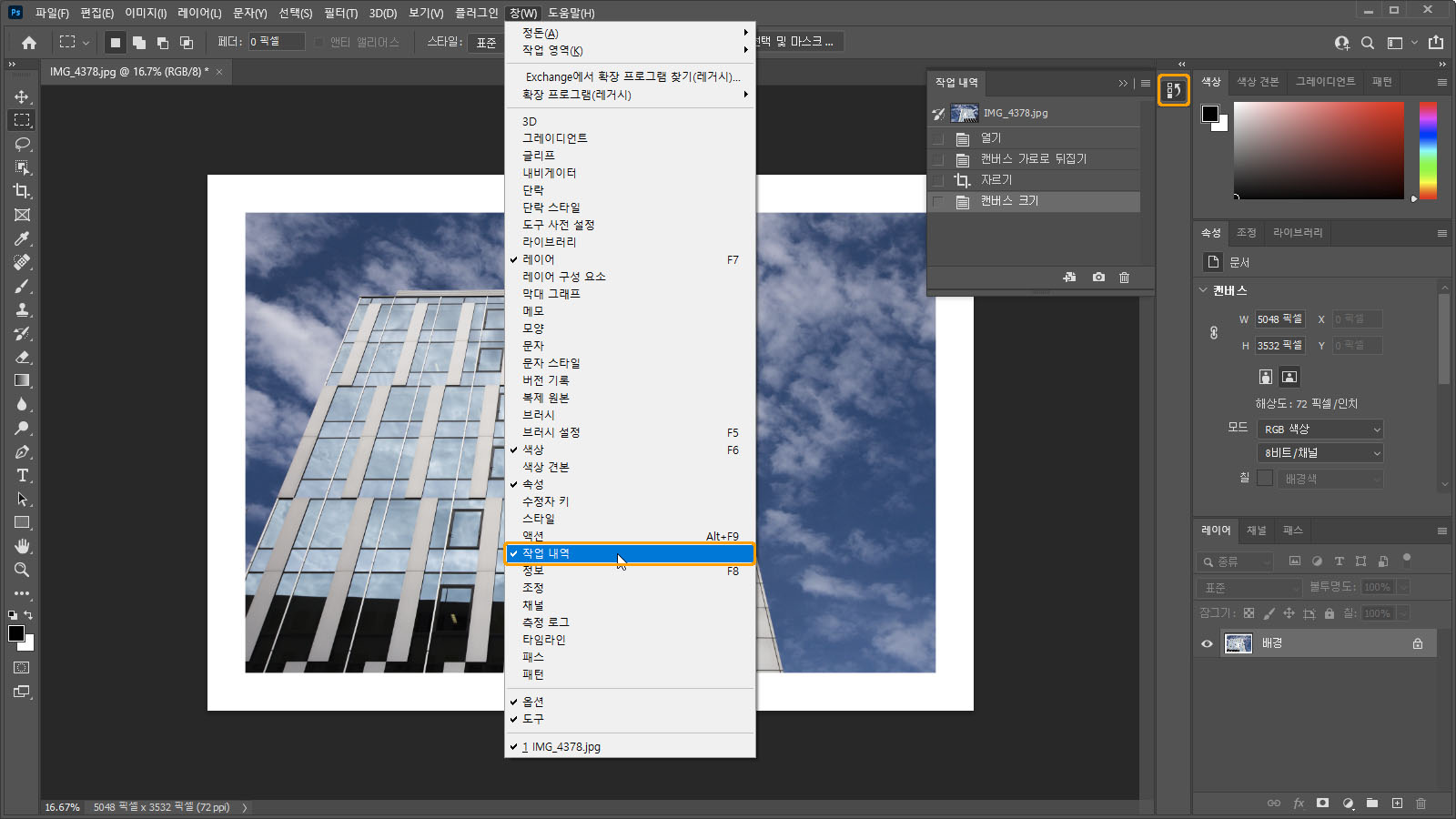Open the search magnifier at top right
Viewport: 1456px width, 819px height.
[x=1368, y=43]
